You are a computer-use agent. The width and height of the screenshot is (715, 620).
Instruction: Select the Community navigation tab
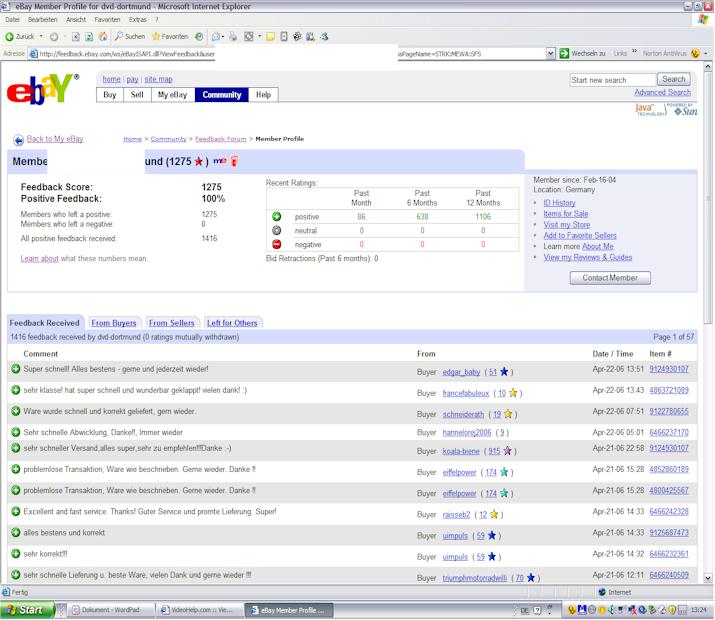tap(222, 95)
